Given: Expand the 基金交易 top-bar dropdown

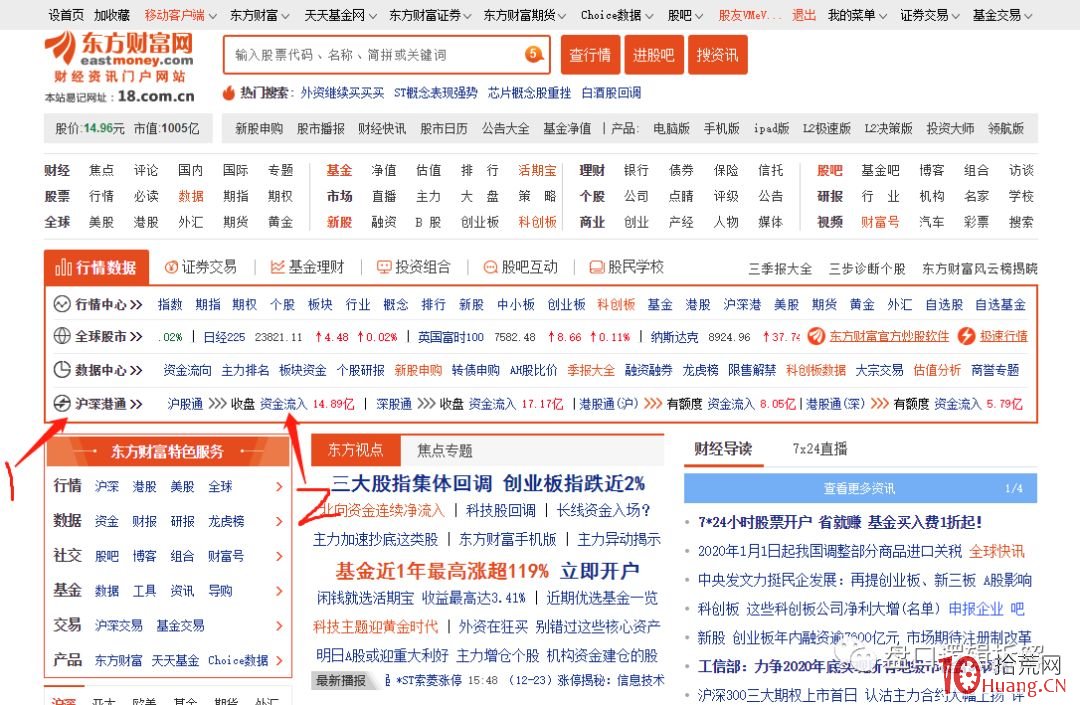Looking at the screenshot, I should pos(1028,16).
